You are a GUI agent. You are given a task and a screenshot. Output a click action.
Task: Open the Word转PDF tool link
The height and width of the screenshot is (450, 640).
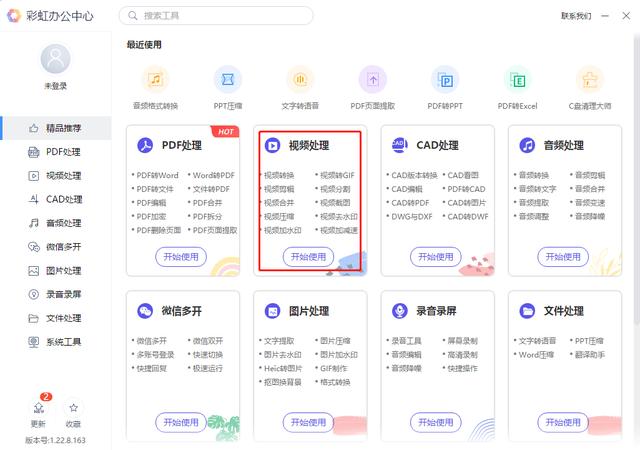[x=213, y=175]
